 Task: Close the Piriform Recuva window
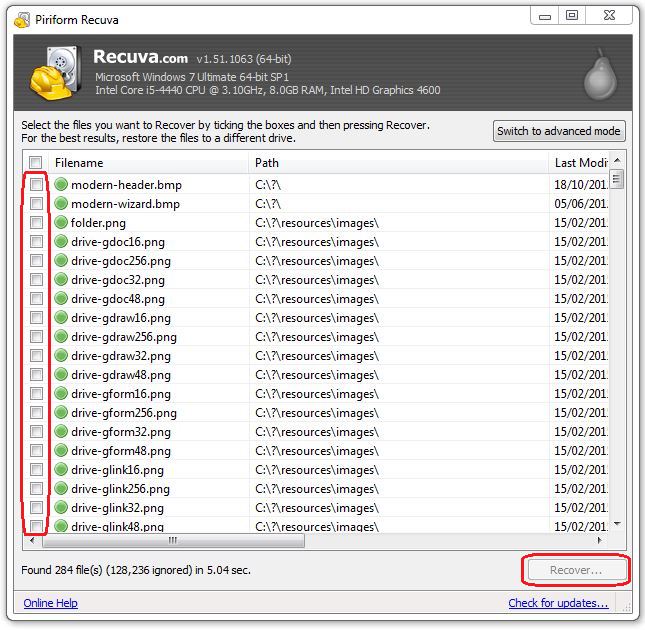point(609,16)
